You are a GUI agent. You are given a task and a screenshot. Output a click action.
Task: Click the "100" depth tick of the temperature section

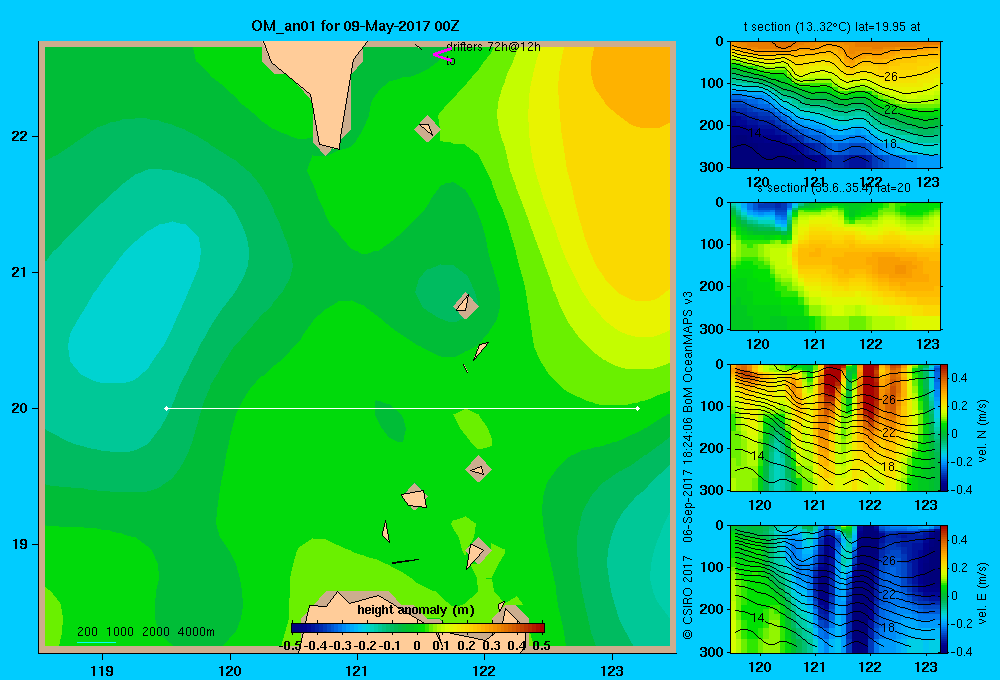pos(712,83)
